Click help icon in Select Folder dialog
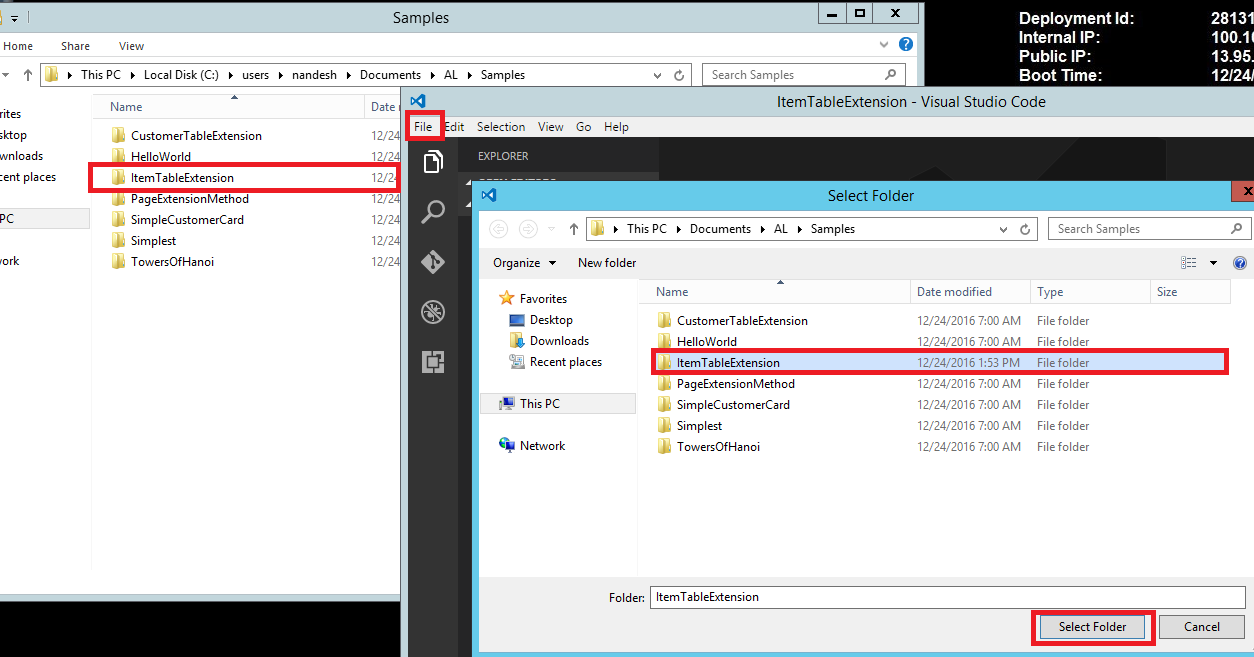The image size is (1254, 657). pyautogui.click(x=1240, y=263)
